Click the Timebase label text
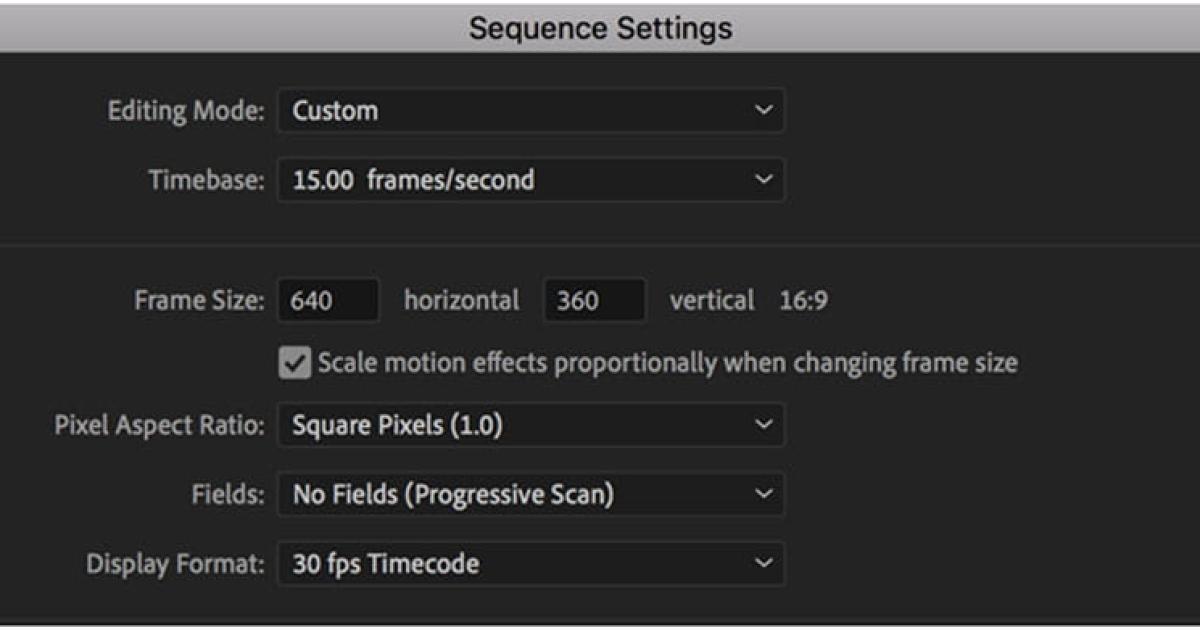 click(x=206, y=180)
